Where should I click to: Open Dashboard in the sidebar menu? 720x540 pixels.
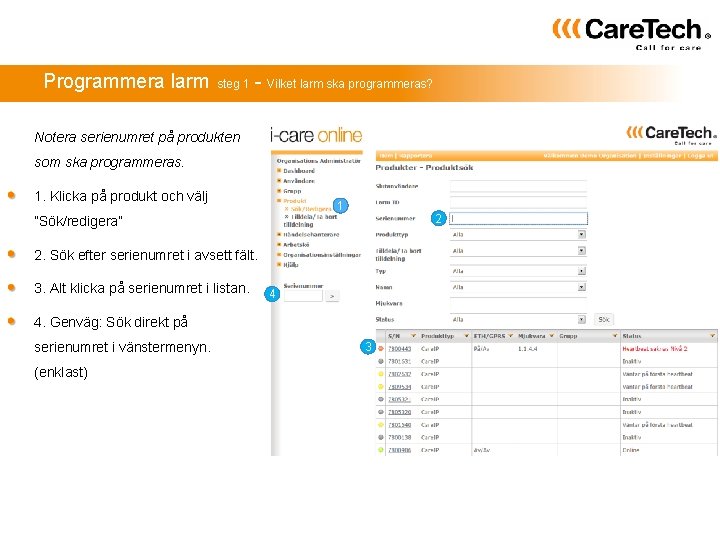[x=299, y=171]
